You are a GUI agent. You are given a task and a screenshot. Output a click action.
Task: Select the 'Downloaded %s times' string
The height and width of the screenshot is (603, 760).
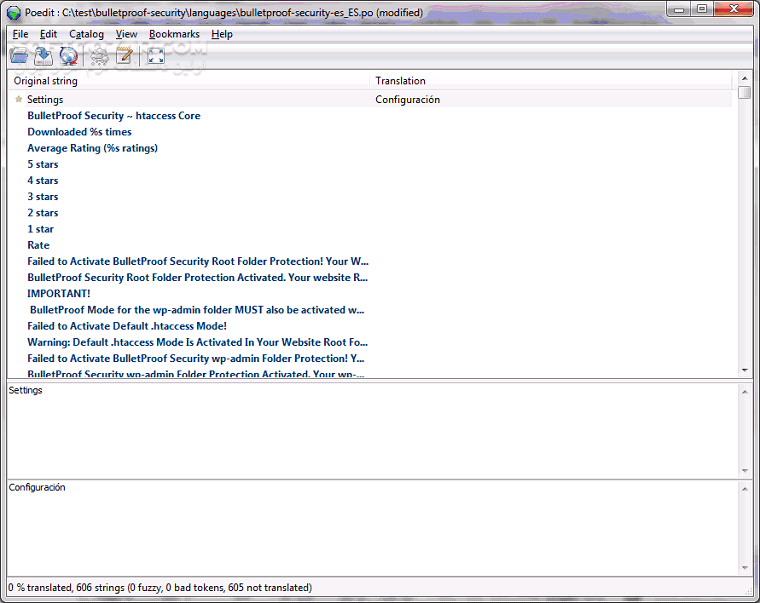click(x=79, y=132)
